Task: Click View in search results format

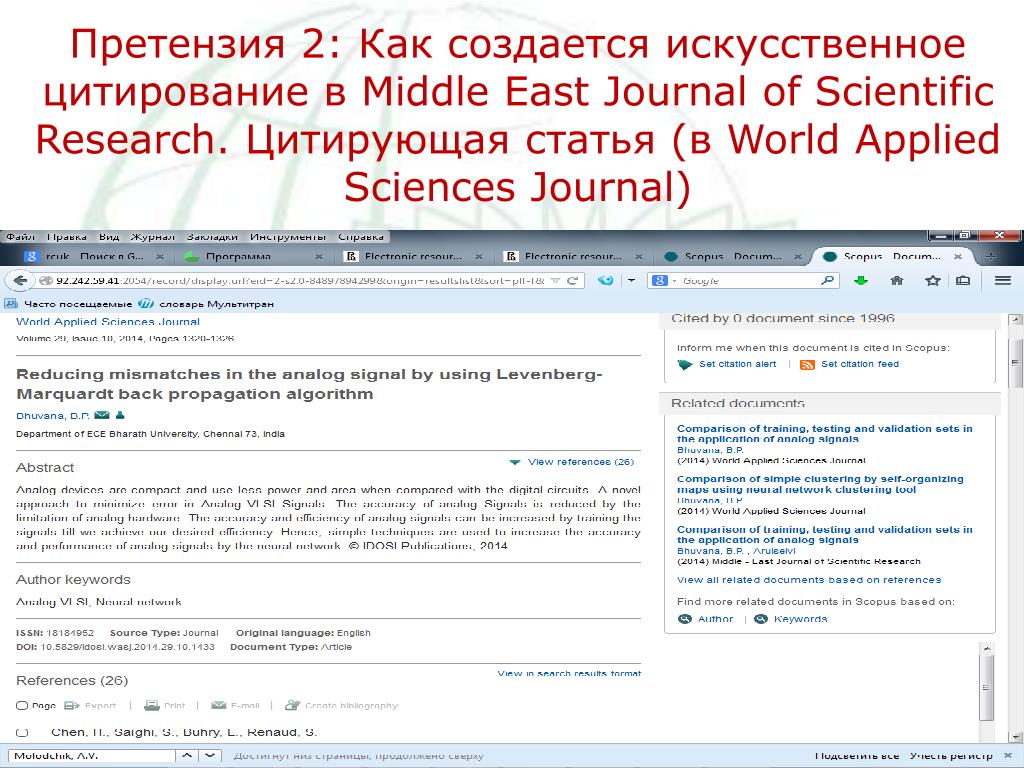Action: pyautogui.click(x=569, y=673)
